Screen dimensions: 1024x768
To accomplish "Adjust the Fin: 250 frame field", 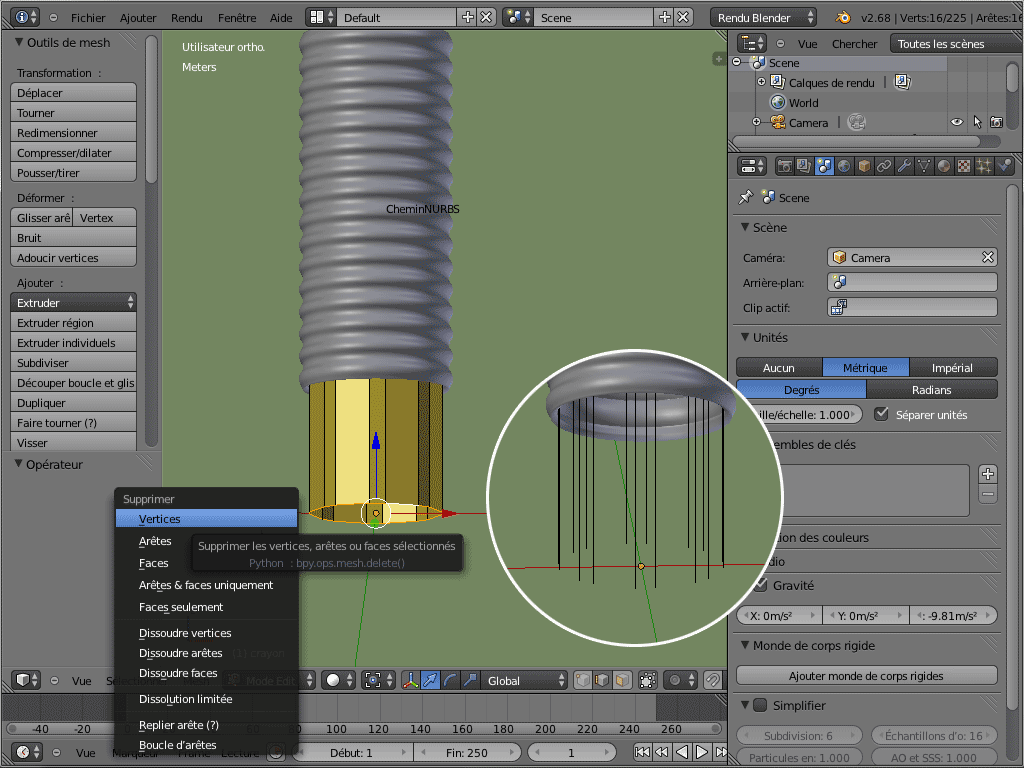I will point(467,752).
